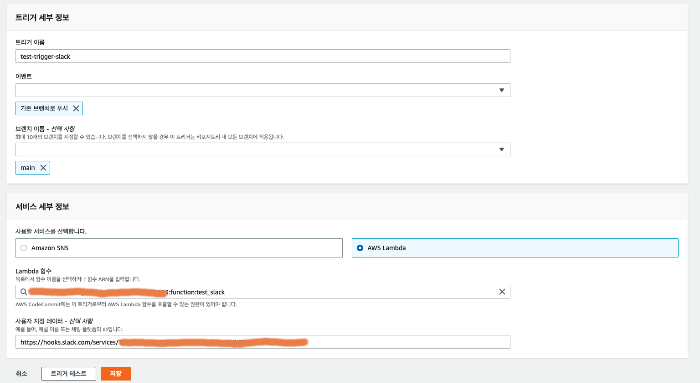Click the custom data webhook URL field
The width and height of the screenshot is (700, 383).
click(x=262, y=342)
